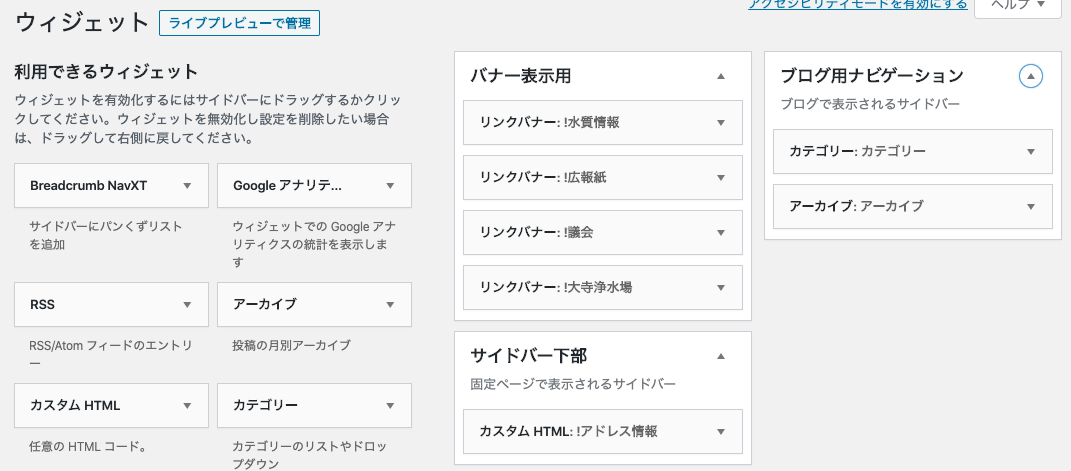Expand the Breadcrumb NavXT widget

point(187,186)
